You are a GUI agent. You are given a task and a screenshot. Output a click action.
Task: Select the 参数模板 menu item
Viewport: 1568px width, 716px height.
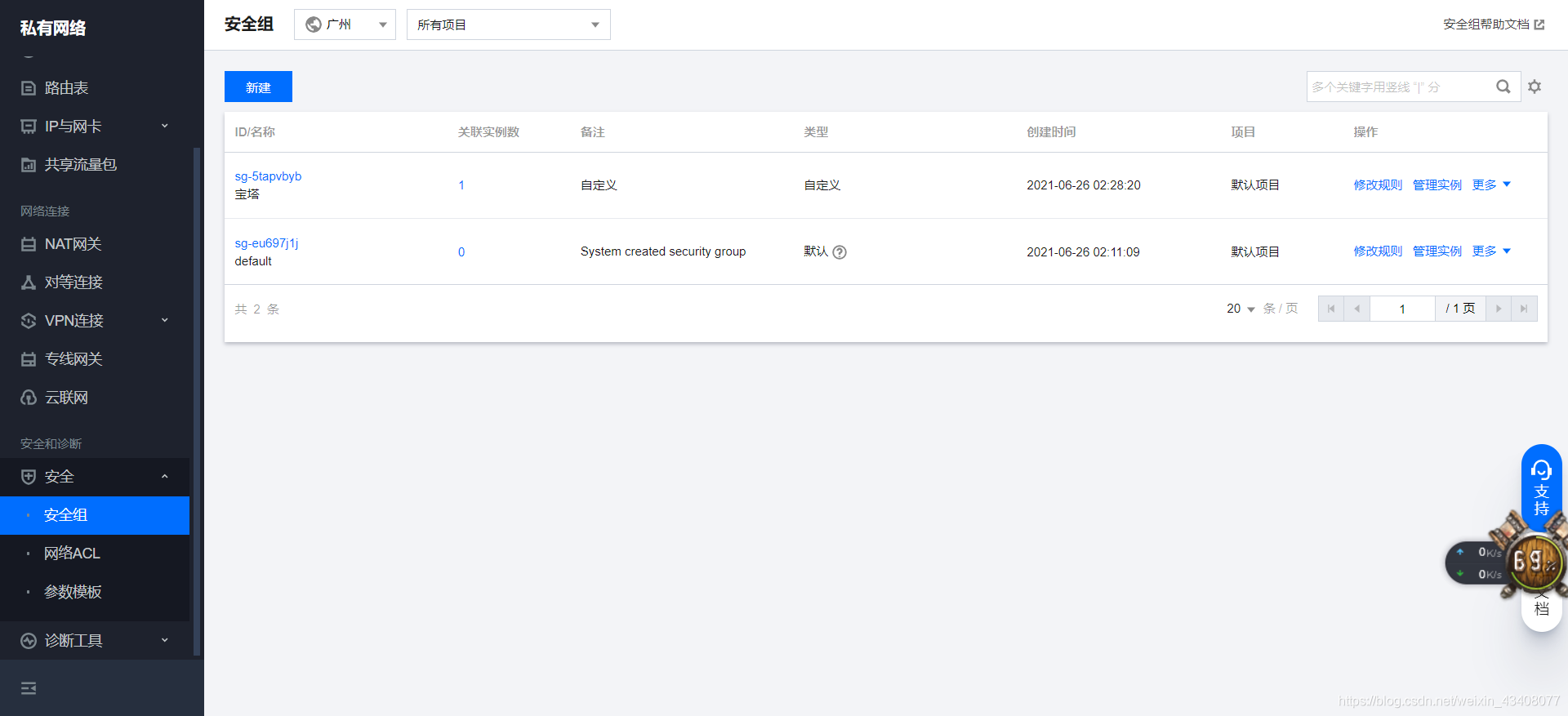(95, 592)
